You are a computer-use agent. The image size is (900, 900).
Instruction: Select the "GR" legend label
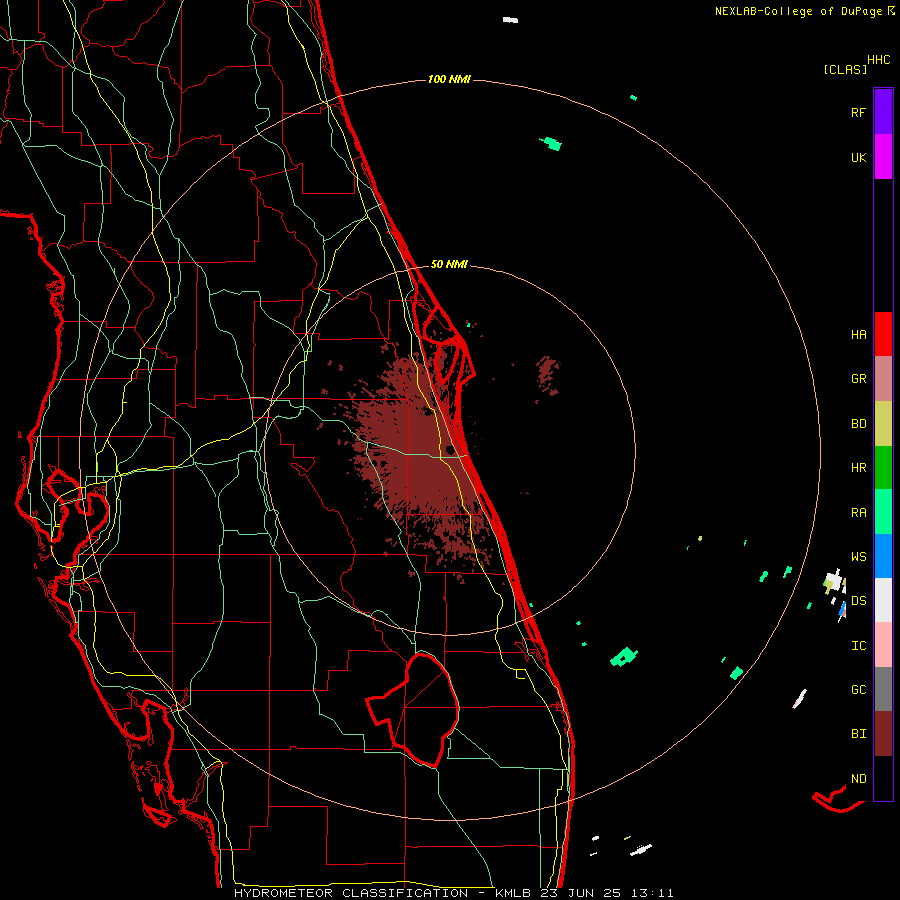pyautogui.click(x=858, y=379)
